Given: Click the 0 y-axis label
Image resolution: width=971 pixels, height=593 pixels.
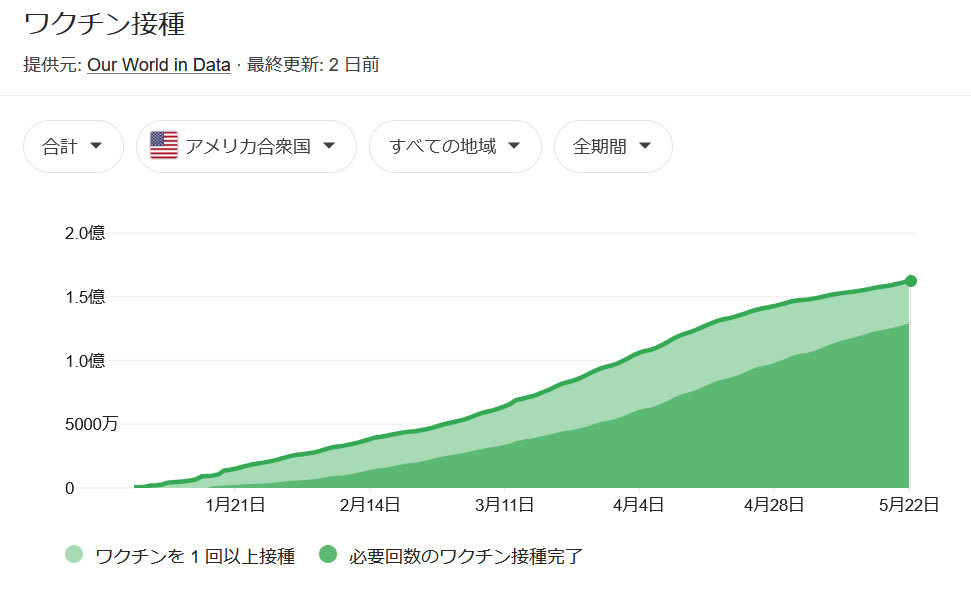Looking at the screenshot, I should (x=69, y=488).
